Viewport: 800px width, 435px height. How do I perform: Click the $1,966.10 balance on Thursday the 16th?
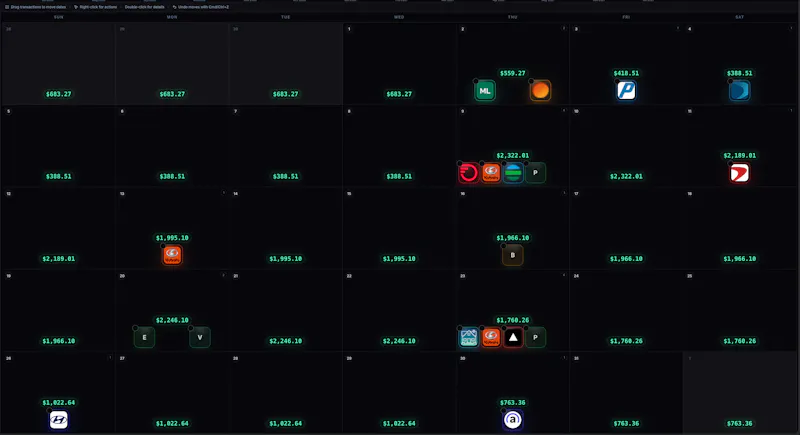[513, 238]
